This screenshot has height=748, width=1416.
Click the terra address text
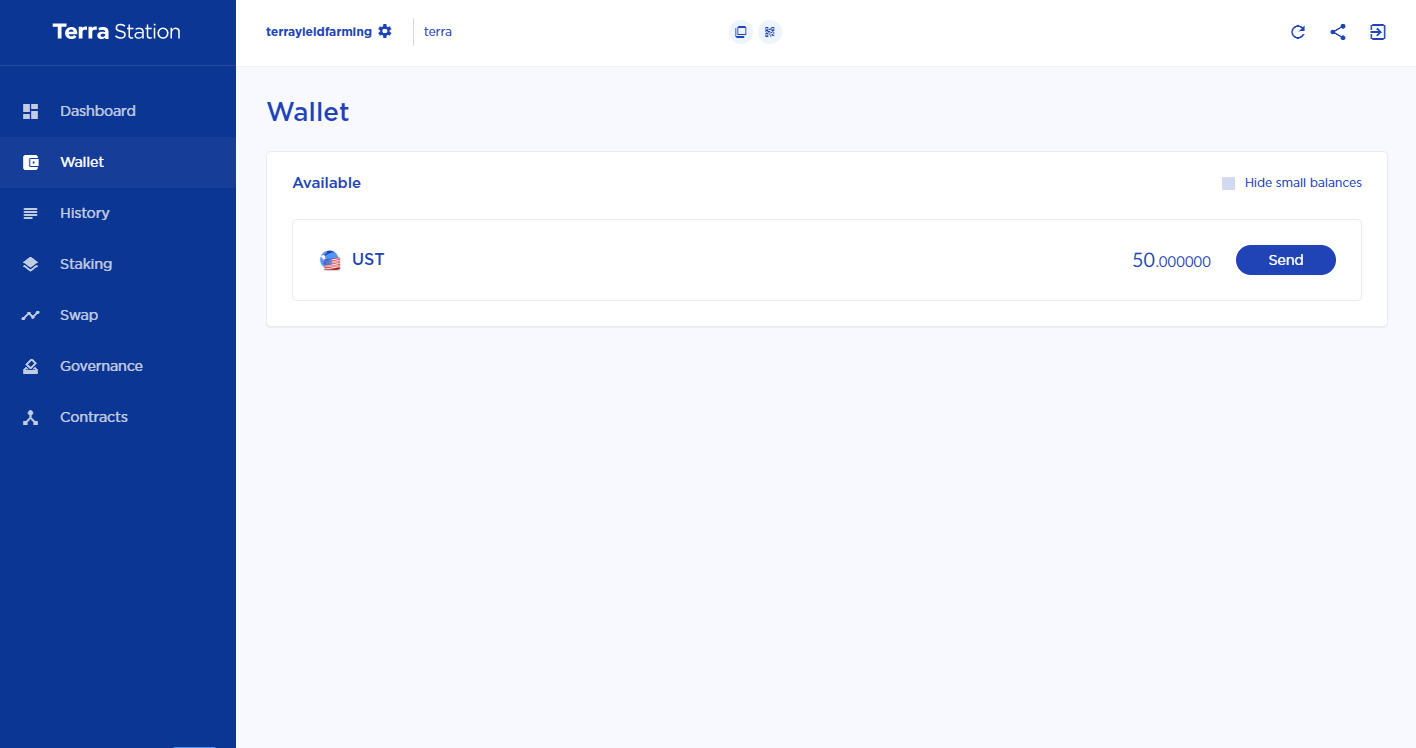coord(438,32)
